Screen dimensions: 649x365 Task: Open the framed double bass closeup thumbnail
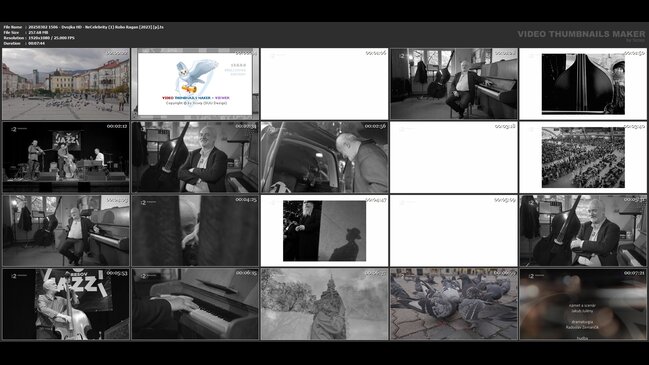583,84
